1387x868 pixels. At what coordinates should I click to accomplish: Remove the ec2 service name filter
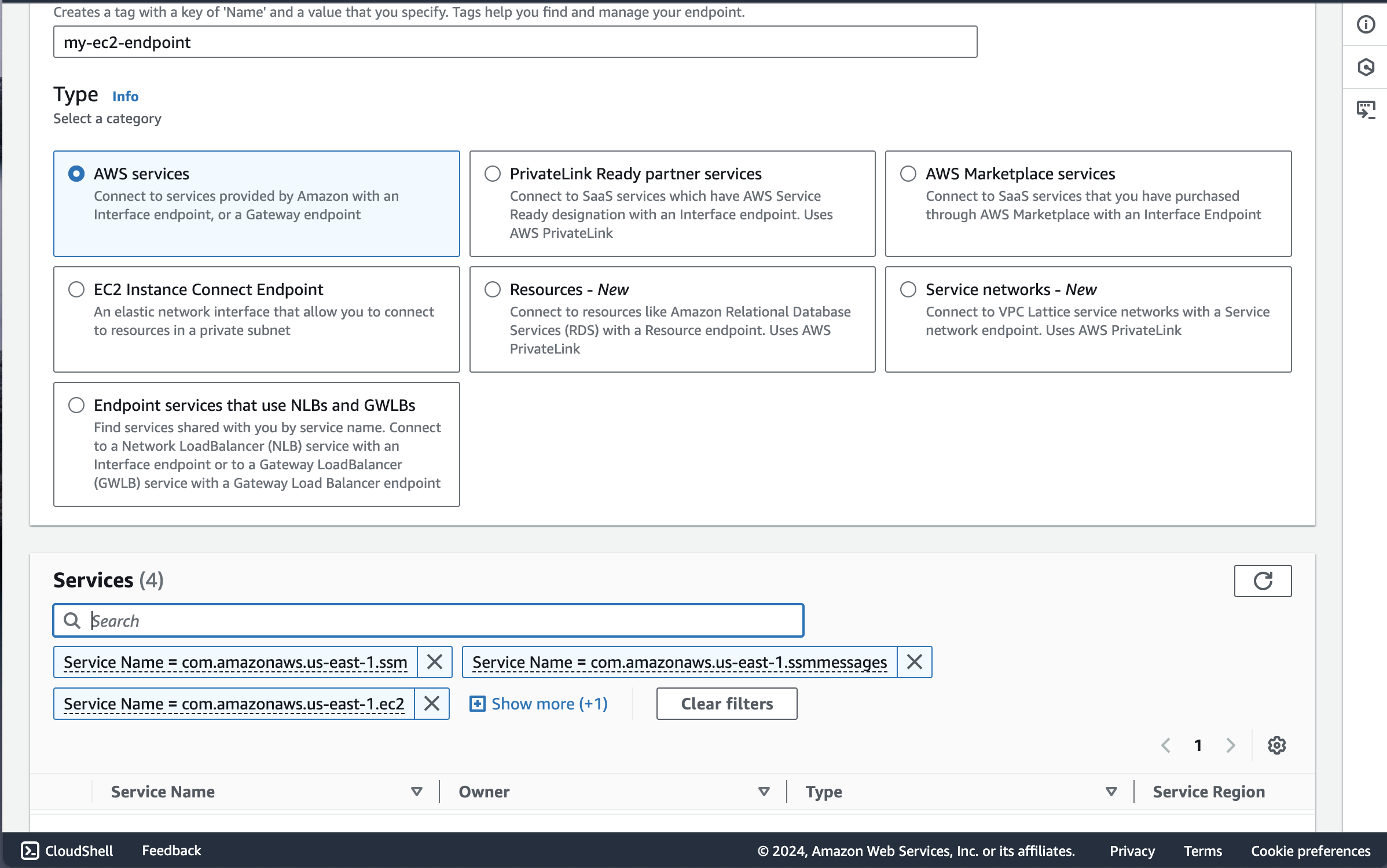(432, 704)
